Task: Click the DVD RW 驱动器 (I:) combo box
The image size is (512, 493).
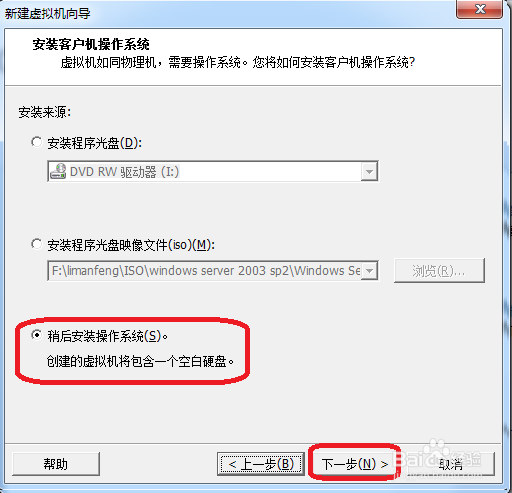Action: click(x=213, y=171)
